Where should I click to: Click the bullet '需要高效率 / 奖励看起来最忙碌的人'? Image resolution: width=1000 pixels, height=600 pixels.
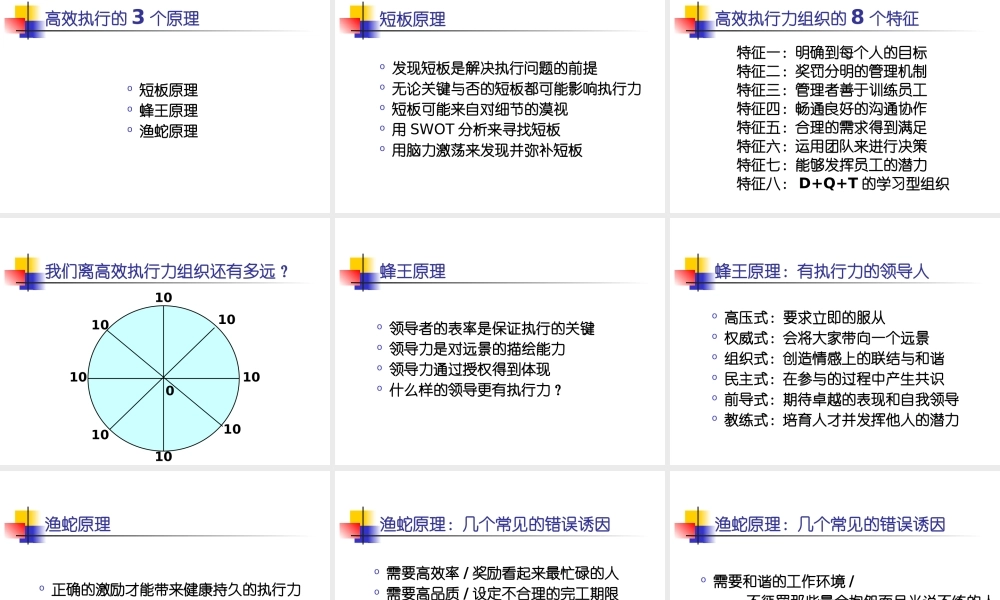click(503, 573)
